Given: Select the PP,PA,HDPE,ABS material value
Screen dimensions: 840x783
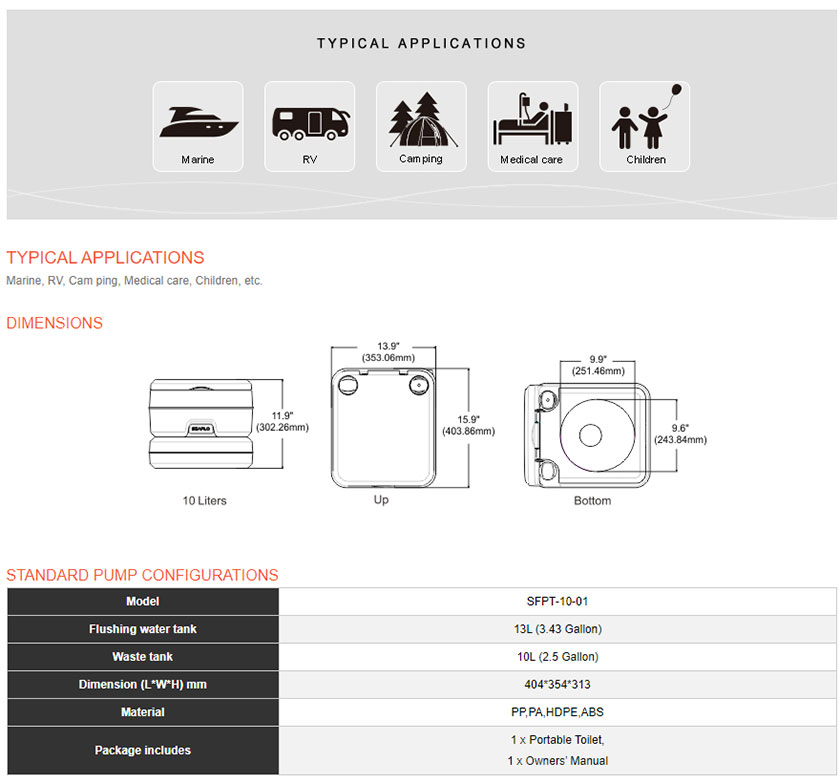Looking at the screenshot, I should 557,712.
